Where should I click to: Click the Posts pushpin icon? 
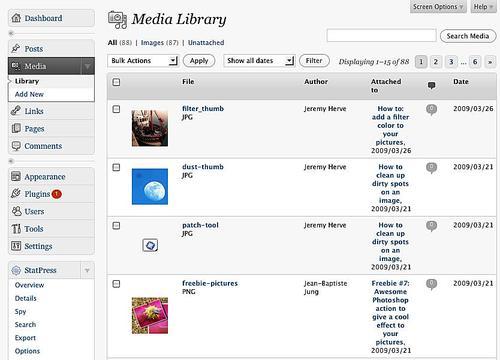coord(16,48)
